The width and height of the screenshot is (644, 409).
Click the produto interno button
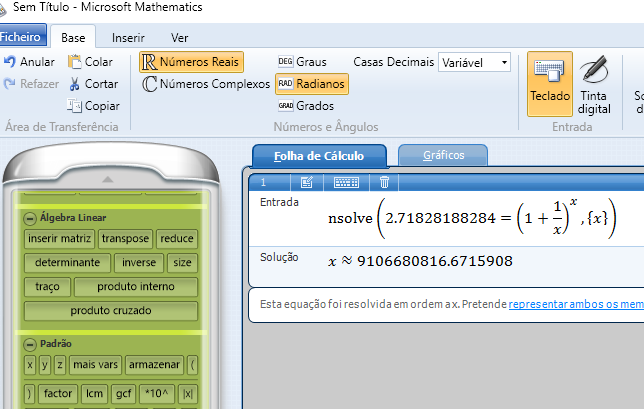136,287
